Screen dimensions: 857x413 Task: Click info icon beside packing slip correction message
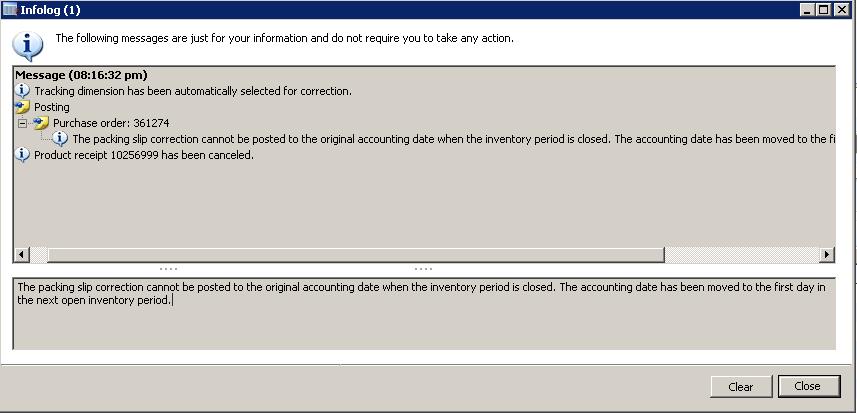[x=60, y=139]
